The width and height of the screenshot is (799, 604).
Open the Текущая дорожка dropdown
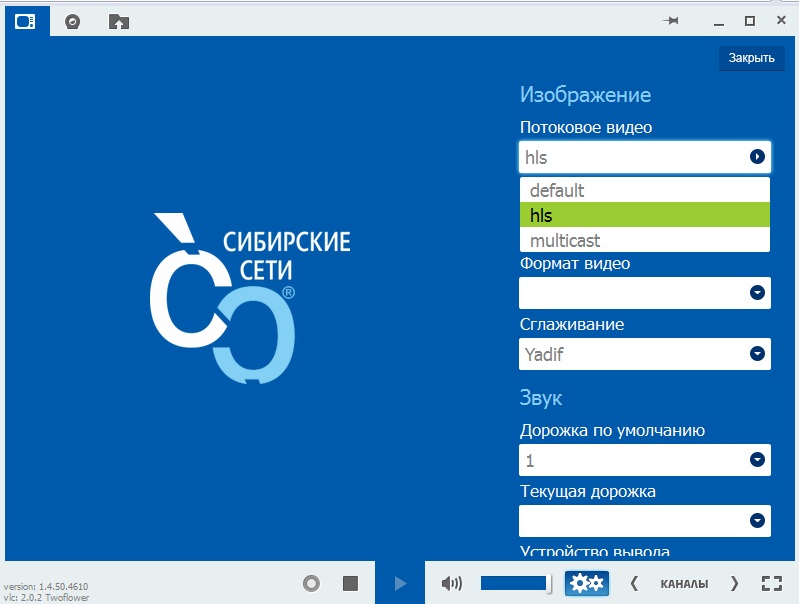pos(645,520)
